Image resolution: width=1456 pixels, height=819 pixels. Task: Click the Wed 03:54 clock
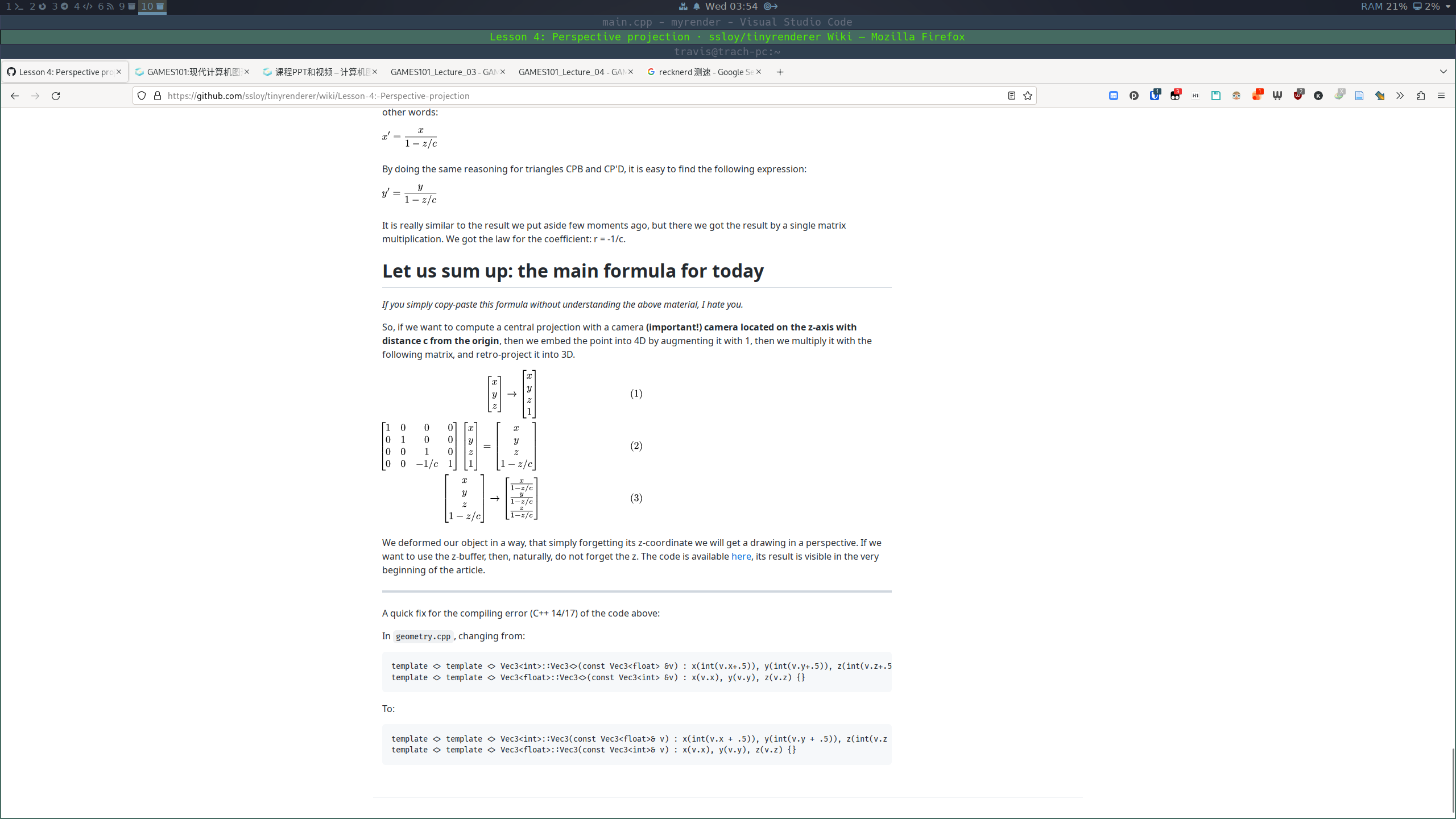coord(731,6)
